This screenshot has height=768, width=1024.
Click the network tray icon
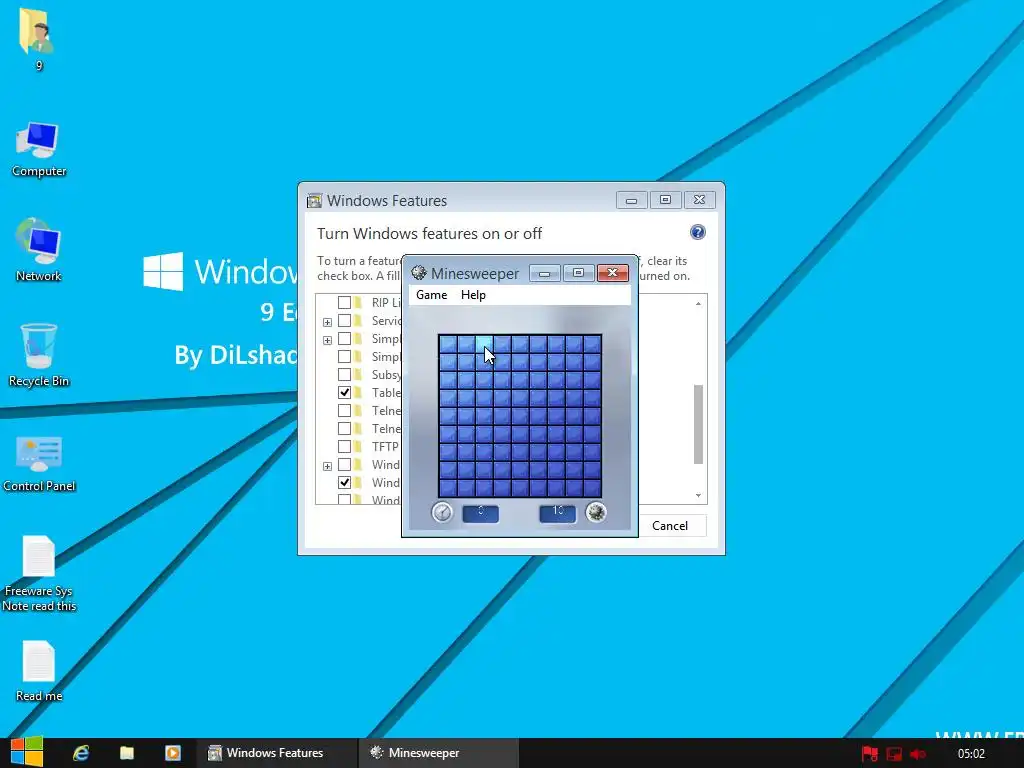(894, 754)
